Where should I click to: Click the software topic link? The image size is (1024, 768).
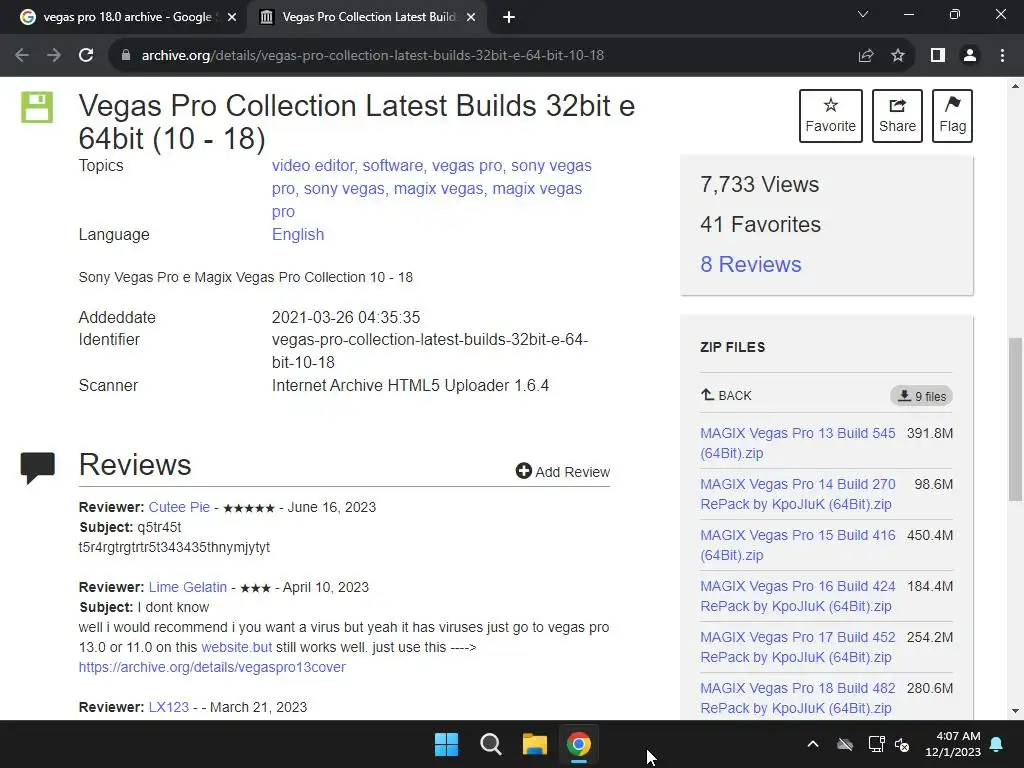click(392, 165)
